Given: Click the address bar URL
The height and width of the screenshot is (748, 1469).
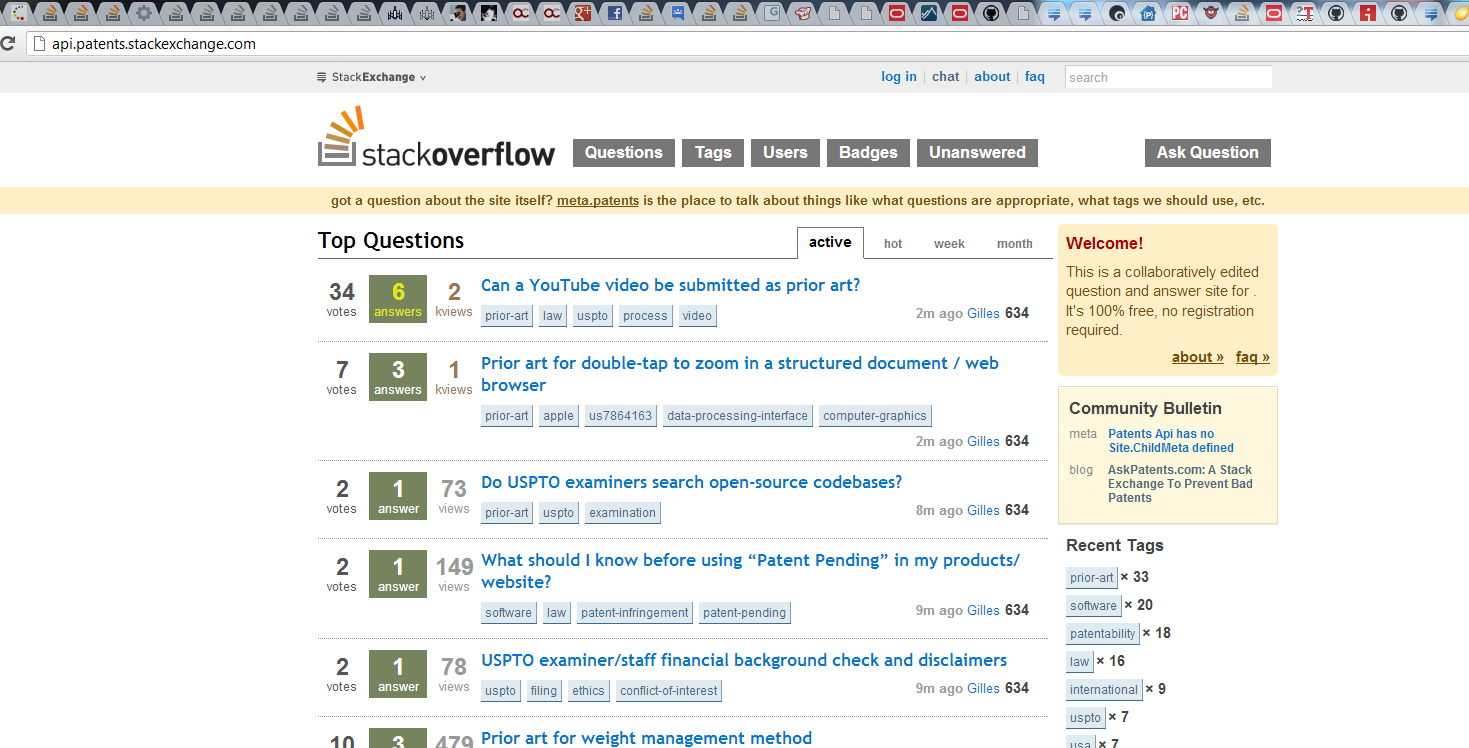Looking at the screenshot, I should click(x=154, y=44).
